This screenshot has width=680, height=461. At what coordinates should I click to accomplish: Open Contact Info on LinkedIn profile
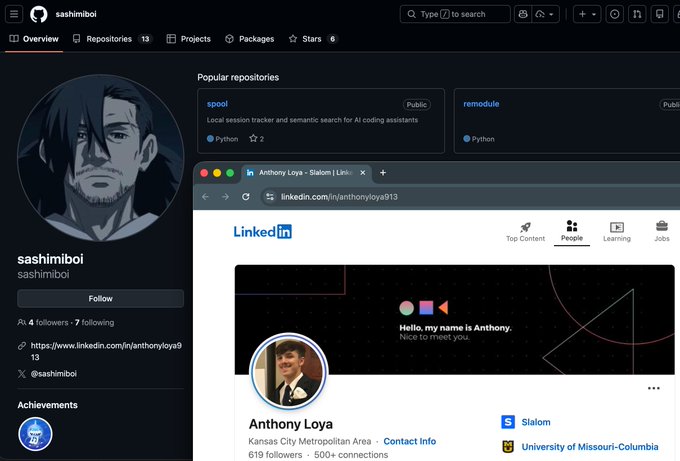click(409, 441)
